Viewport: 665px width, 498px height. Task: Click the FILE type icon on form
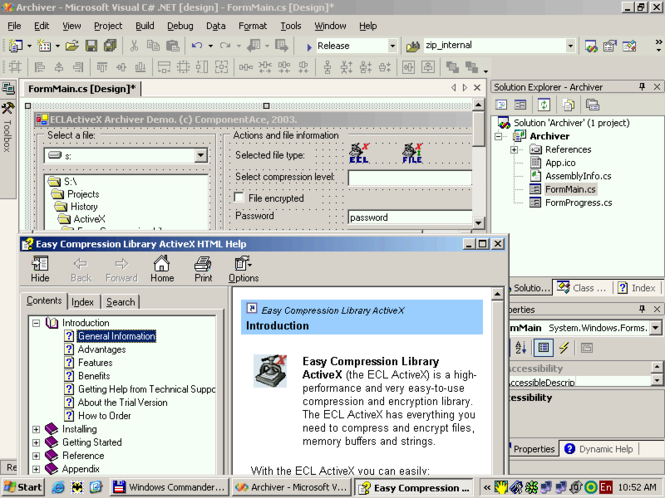(x=412, y=154)
